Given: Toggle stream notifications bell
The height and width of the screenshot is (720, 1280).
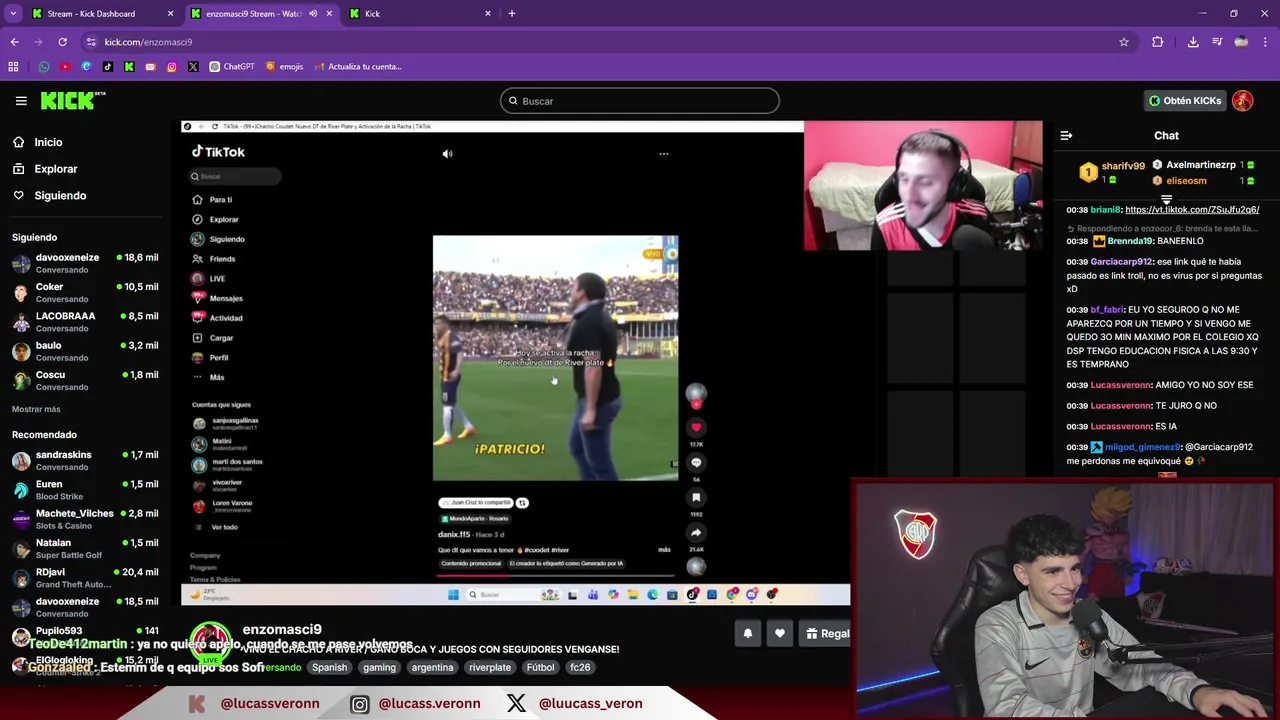Looking at the screenshot, I should 747,633.
